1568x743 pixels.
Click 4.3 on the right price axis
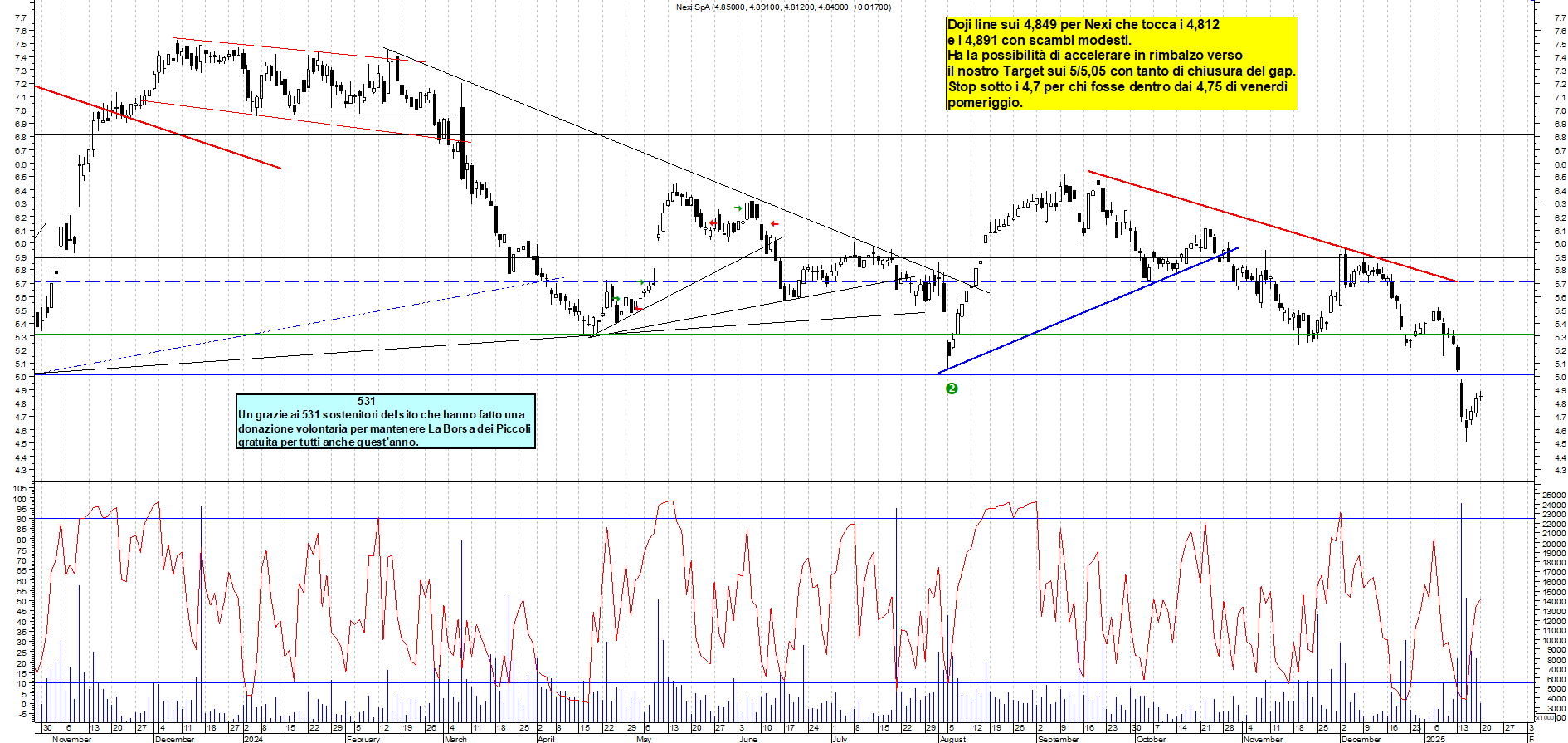pyautogui.click(x=1561, y=471)
